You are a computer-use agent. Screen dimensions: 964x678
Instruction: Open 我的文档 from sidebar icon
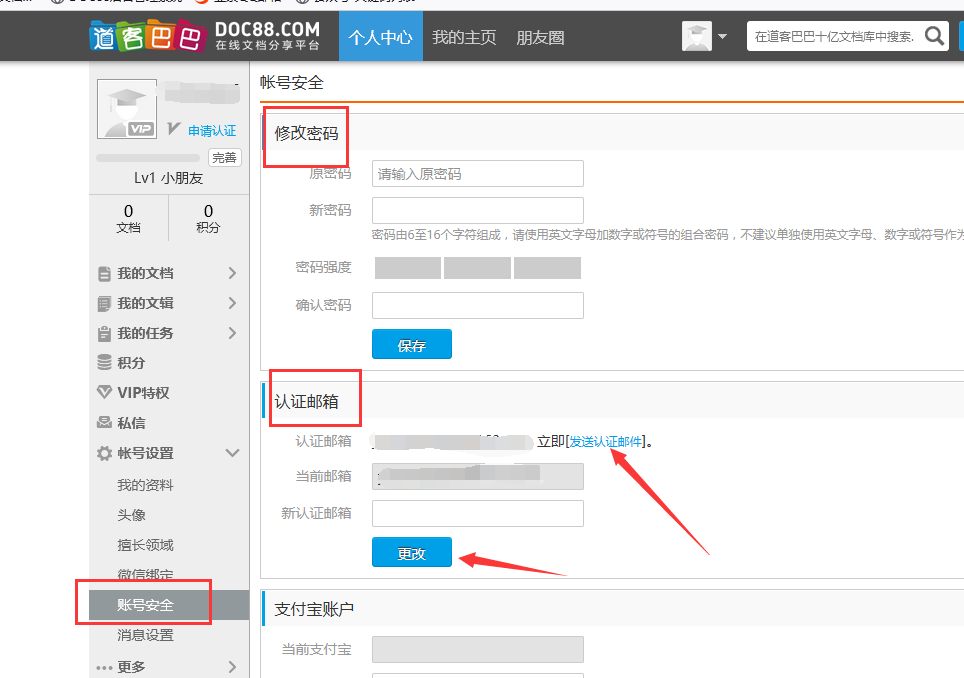(104, 274)
